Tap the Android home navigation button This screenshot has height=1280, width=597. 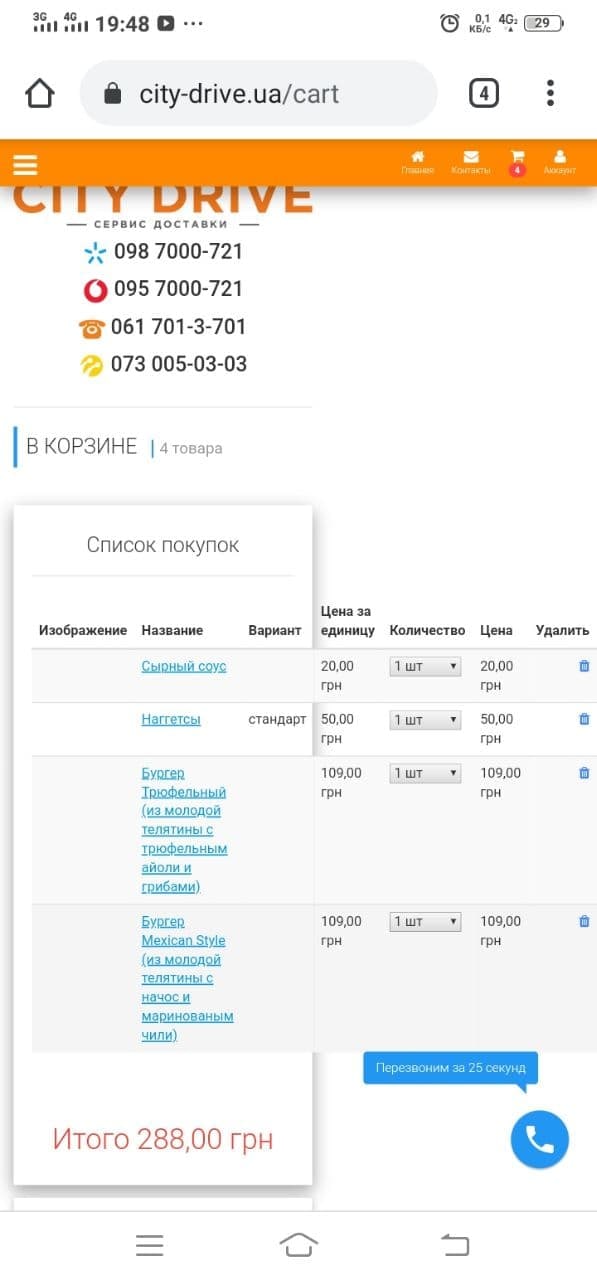pos(298,1245)
